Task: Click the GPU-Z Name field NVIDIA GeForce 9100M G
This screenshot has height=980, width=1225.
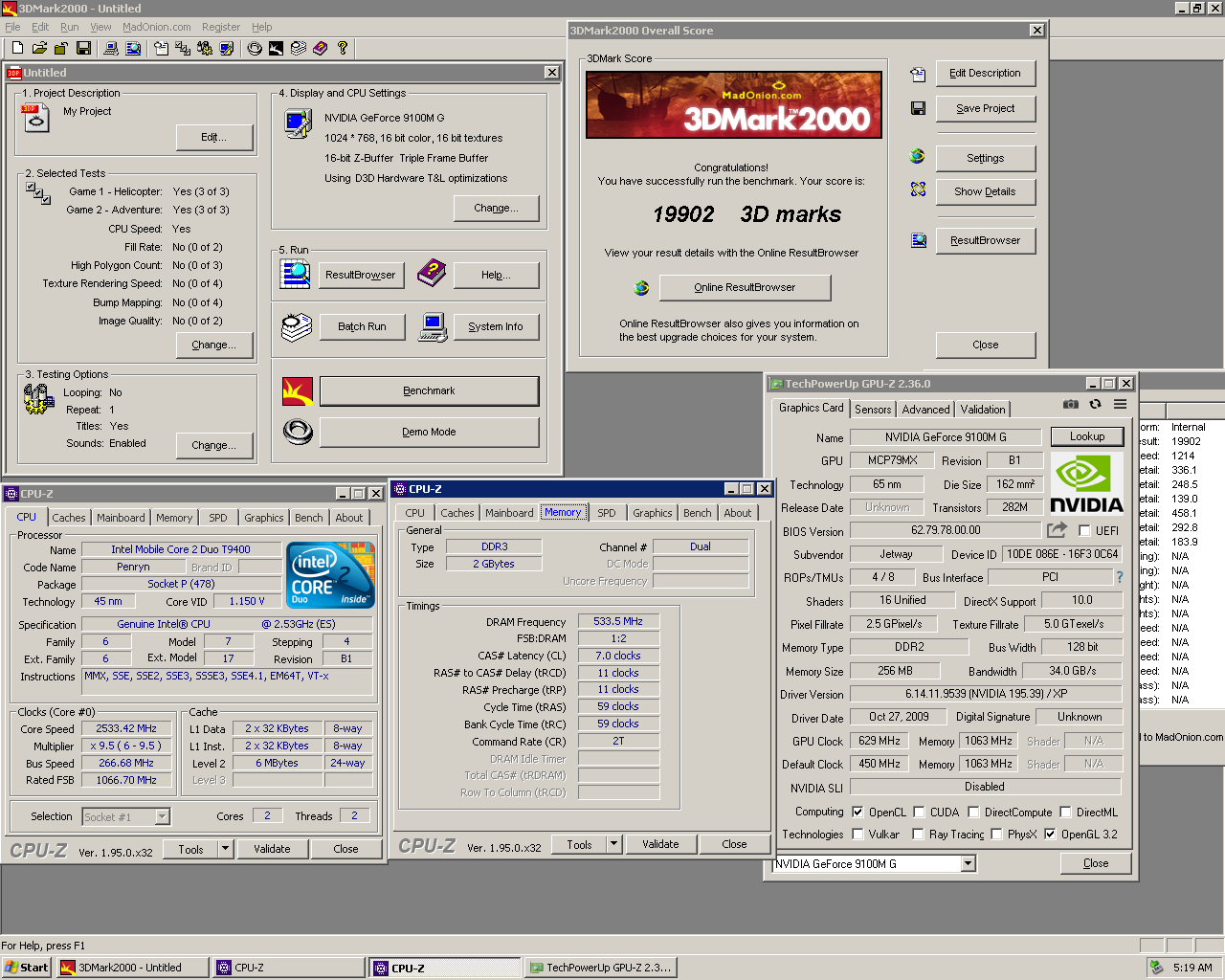Action: [946, 436]
